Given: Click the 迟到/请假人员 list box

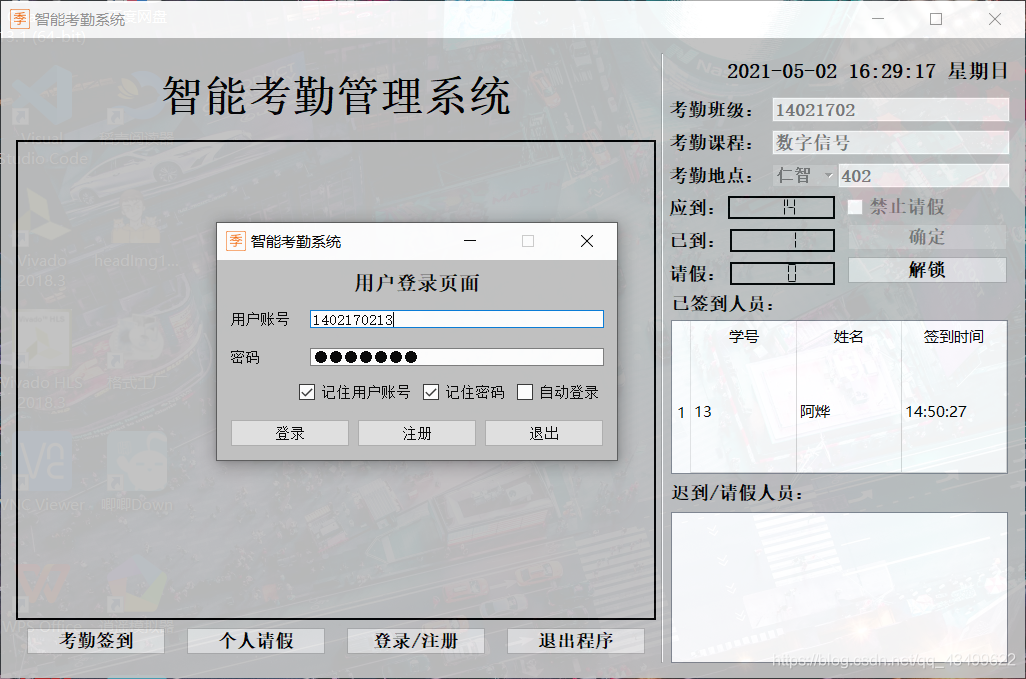Looking at the screenshot, I should pos(840,587).
